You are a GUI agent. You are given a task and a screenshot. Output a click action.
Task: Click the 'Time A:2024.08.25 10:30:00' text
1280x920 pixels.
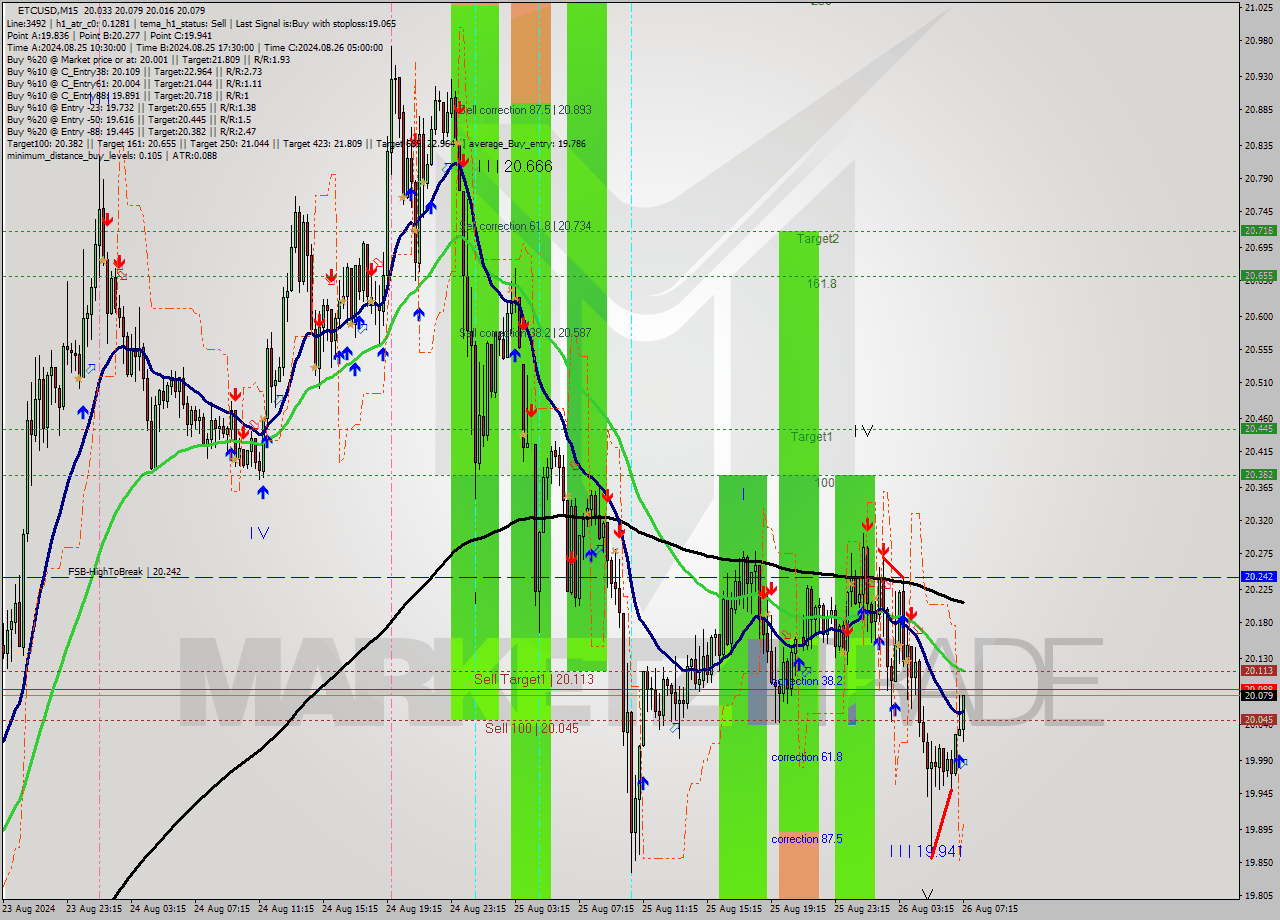[x=66, y=47]
